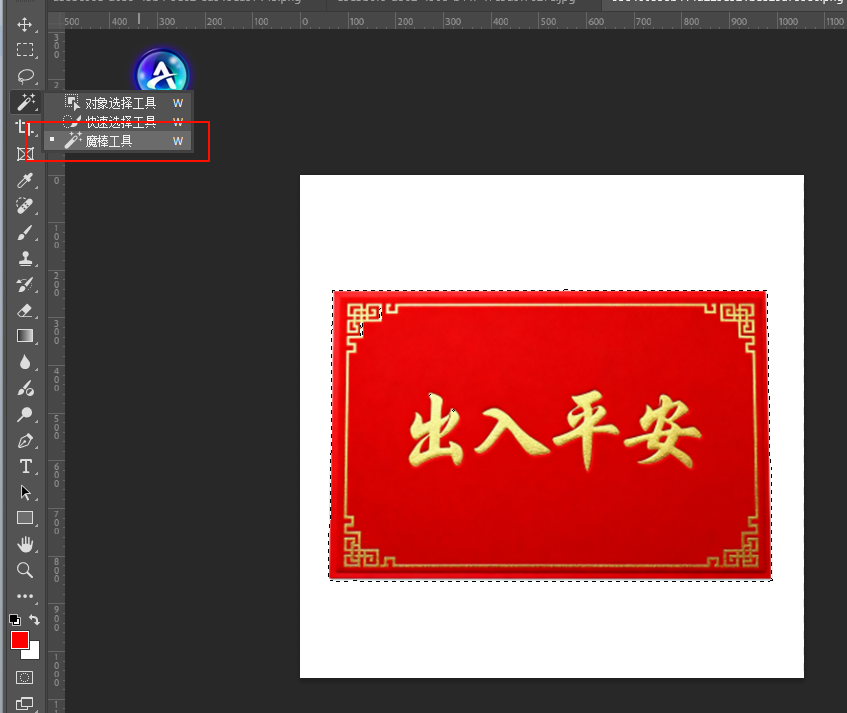
Task: Select the Move tool
Action: [x=27, y=24]
